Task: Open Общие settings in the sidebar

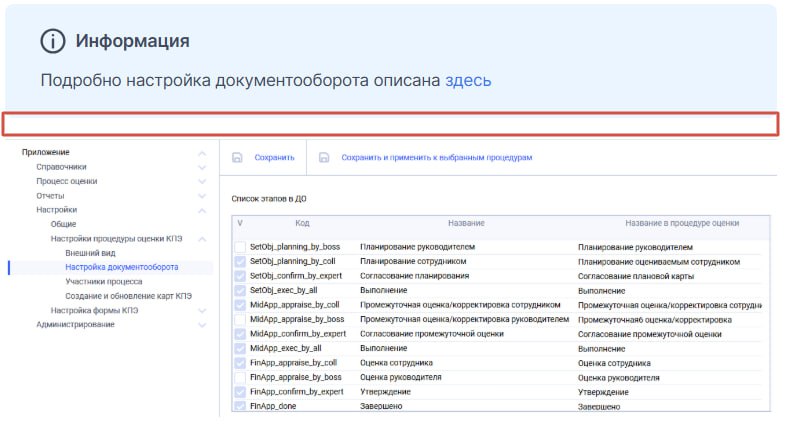Action: pyautogui.click(x=63, y=224)
